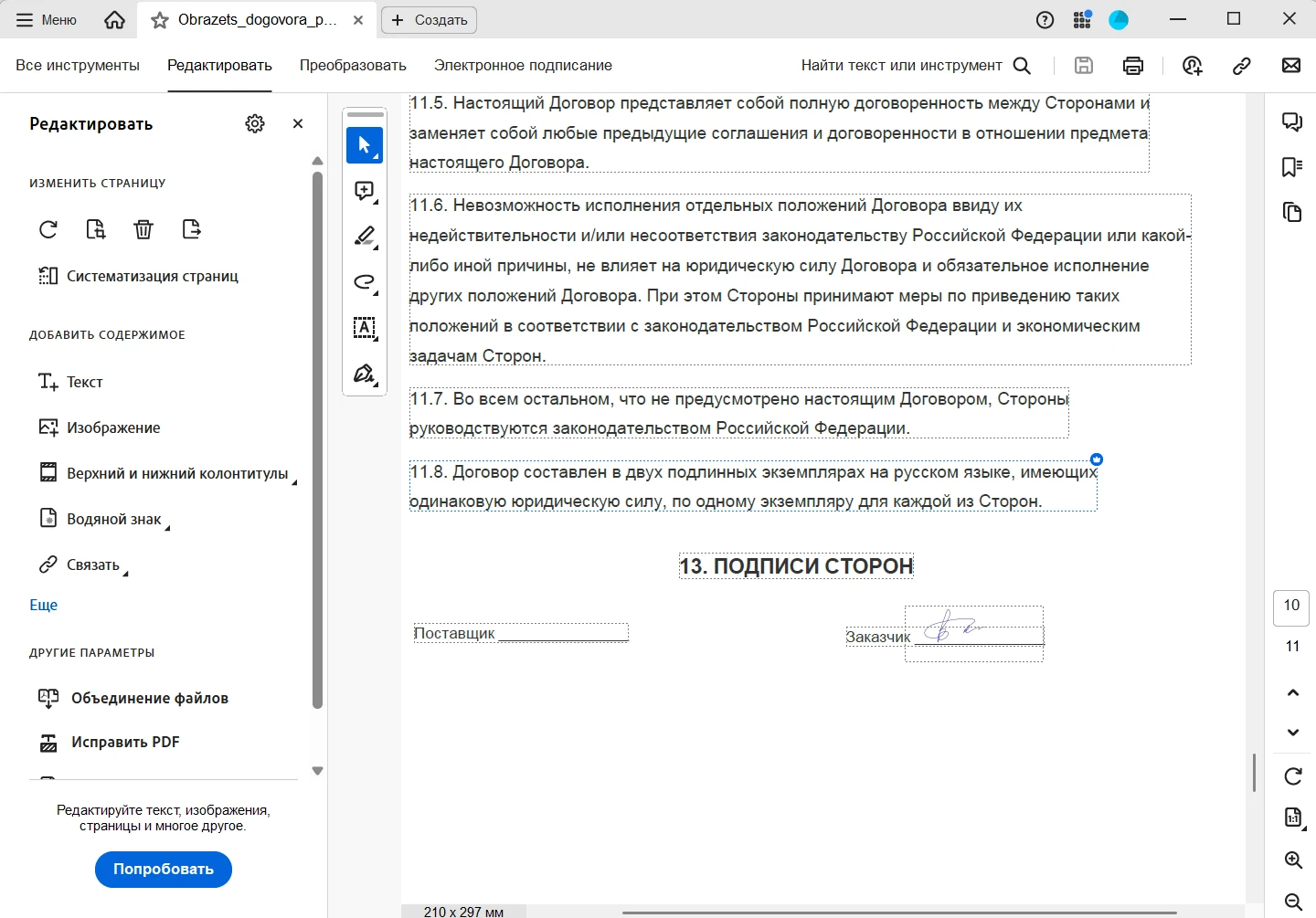Open the comments panel on right
The height and width of the screenshot is (918, 1316).
tap(1292, 122)
